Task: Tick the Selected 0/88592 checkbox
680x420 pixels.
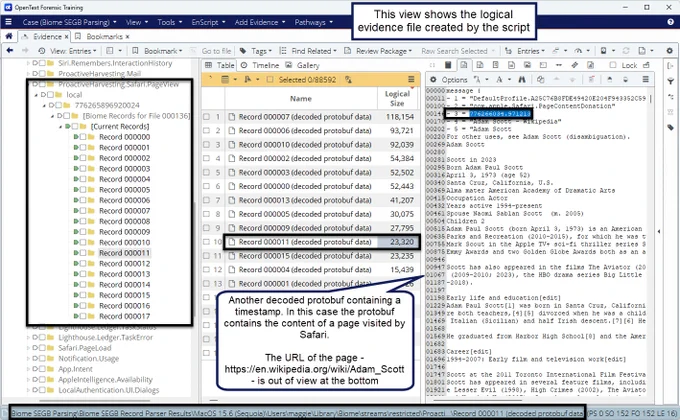Action: [x=270, y=79]
